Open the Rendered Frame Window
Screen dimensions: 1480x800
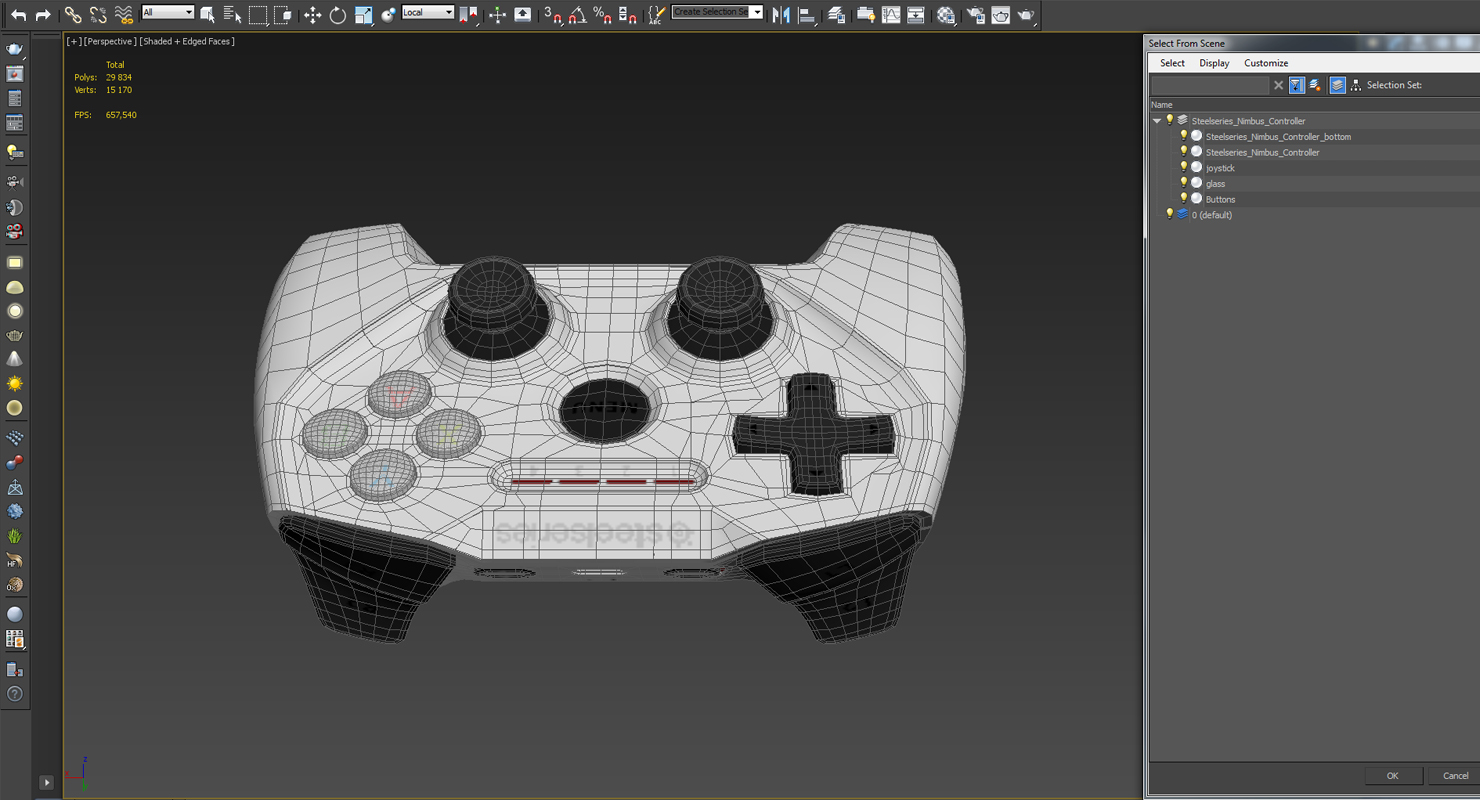pos(1001,15)
